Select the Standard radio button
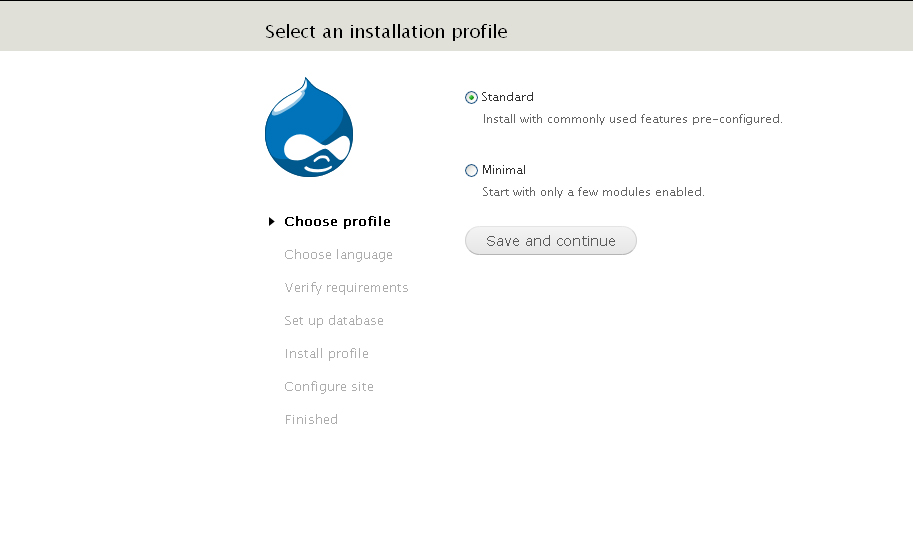Viewport: 913px width, 558px height. pos(471,98)
